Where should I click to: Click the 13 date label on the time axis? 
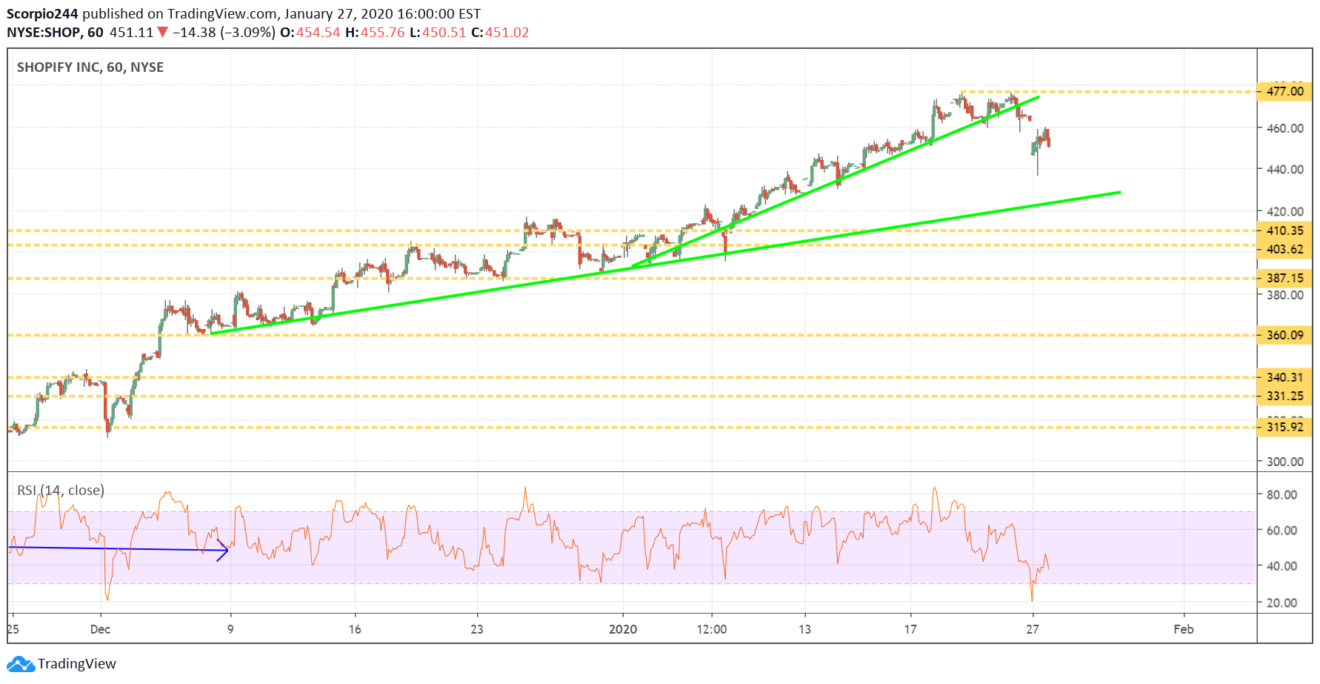click(805, 631)
